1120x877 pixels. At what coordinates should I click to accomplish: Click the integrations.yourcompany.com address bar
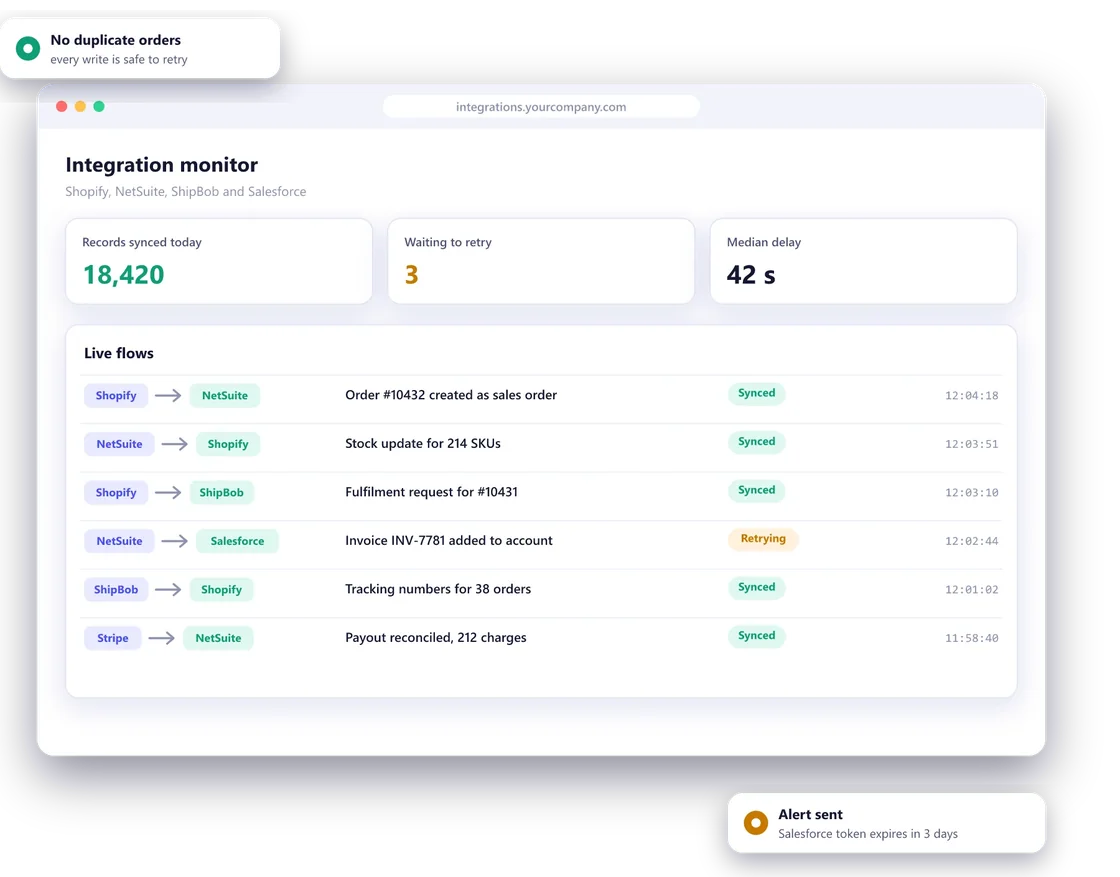(x=541, y=106)
